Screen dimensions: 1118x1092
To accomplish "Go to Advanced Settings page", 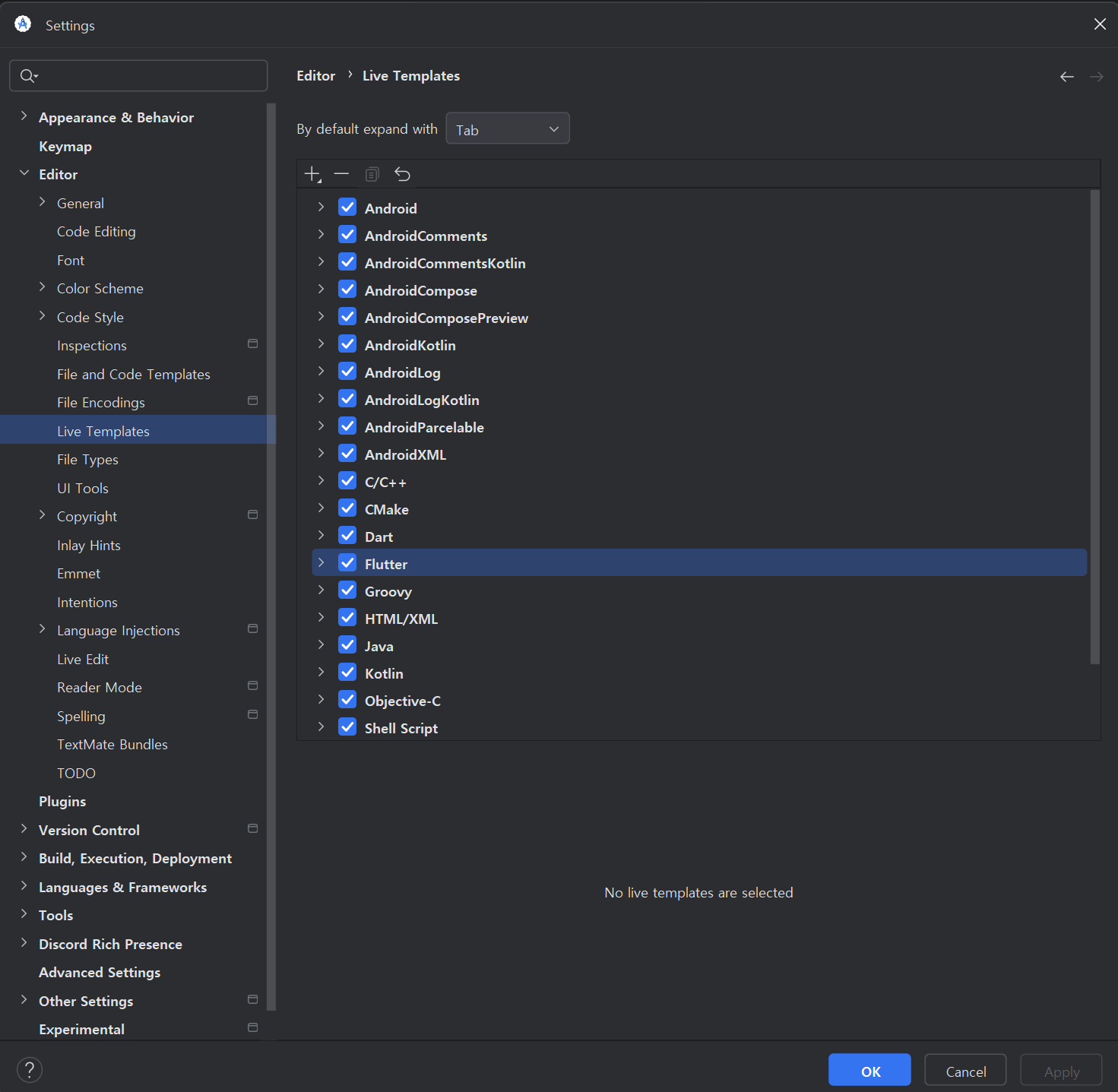I will [100, 973].
